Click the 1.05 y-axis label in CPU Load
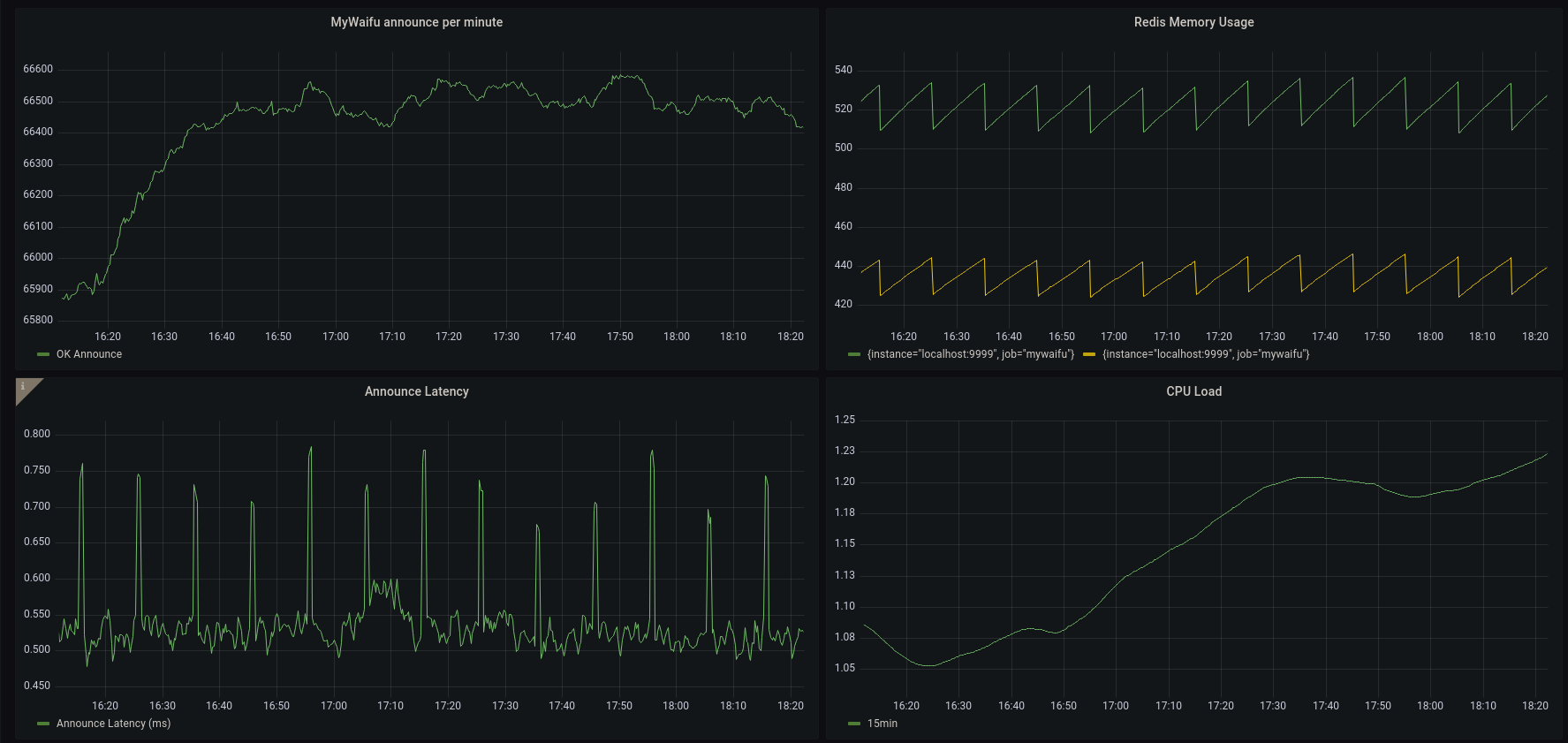 click(845, 668)
